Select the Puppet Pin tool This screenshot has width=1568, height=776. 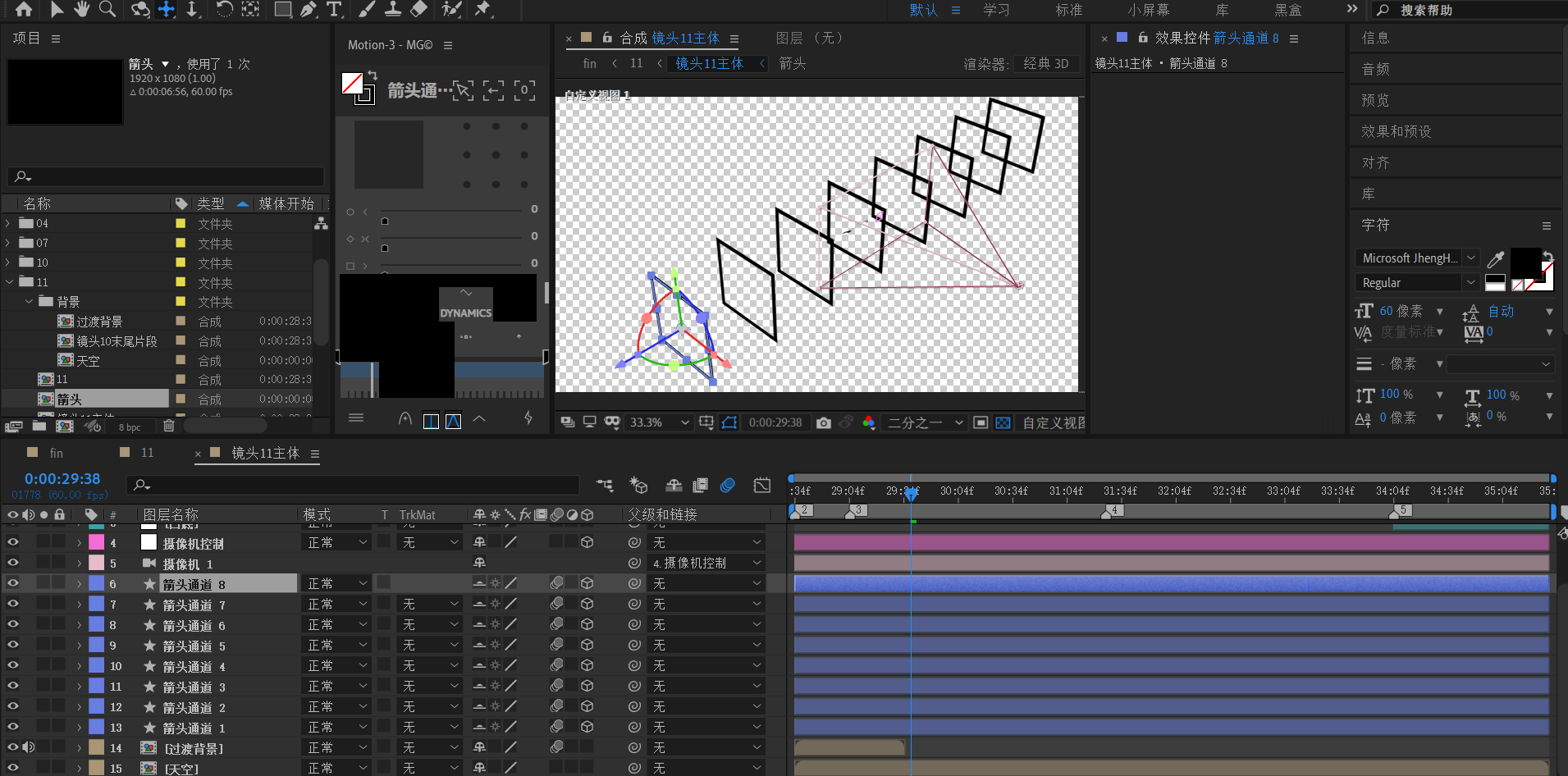pyautogui.click(x=482, y=9)
